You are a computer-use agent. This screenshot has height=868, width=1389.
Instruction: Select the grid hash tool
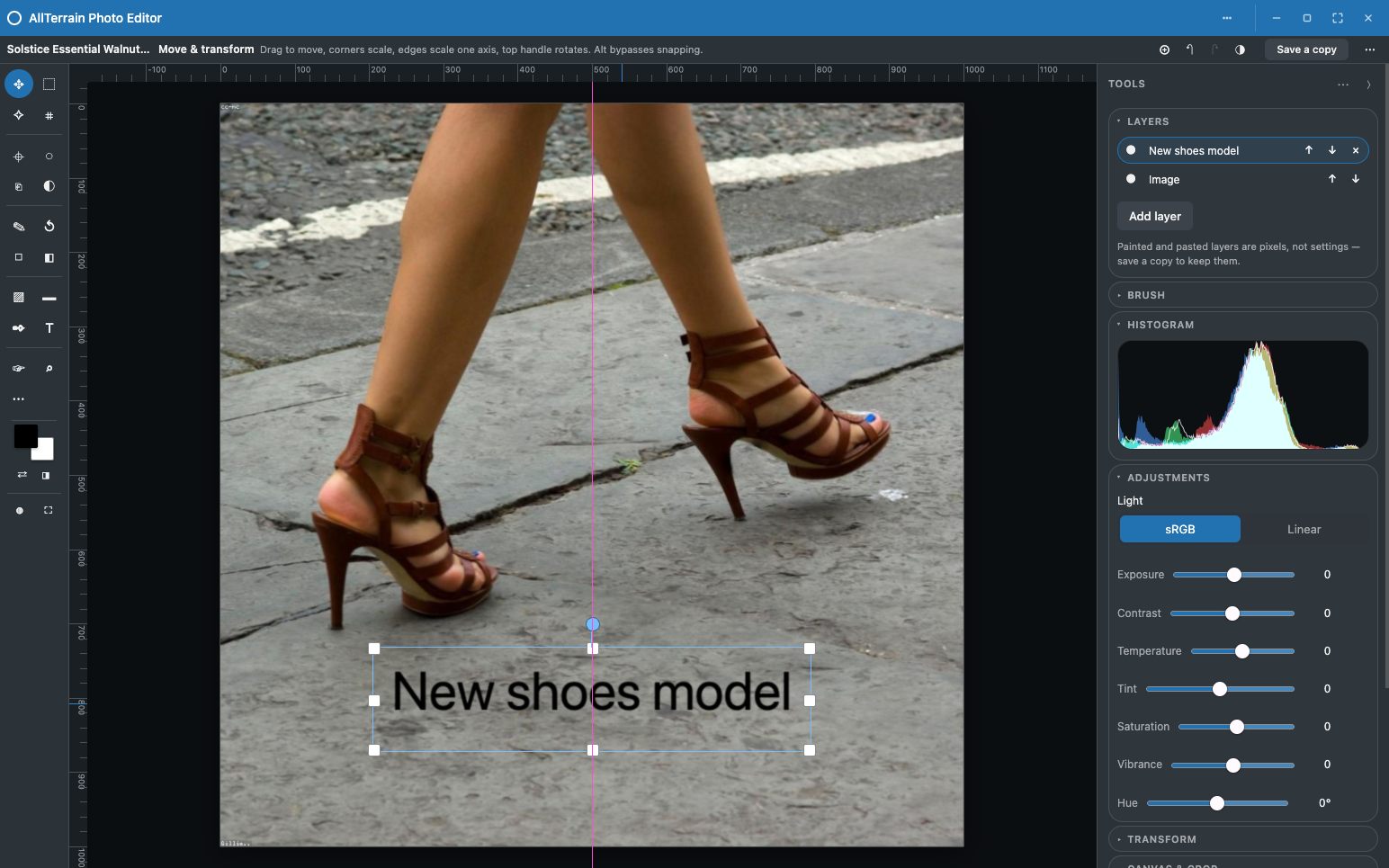pyautogui.click(x=49, y=115)
